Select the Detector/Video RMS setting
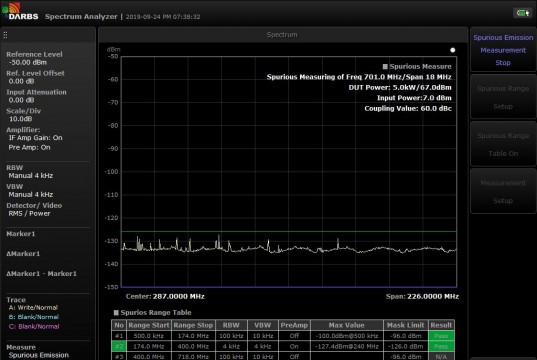537x360 pixels. tap(34, 209)
